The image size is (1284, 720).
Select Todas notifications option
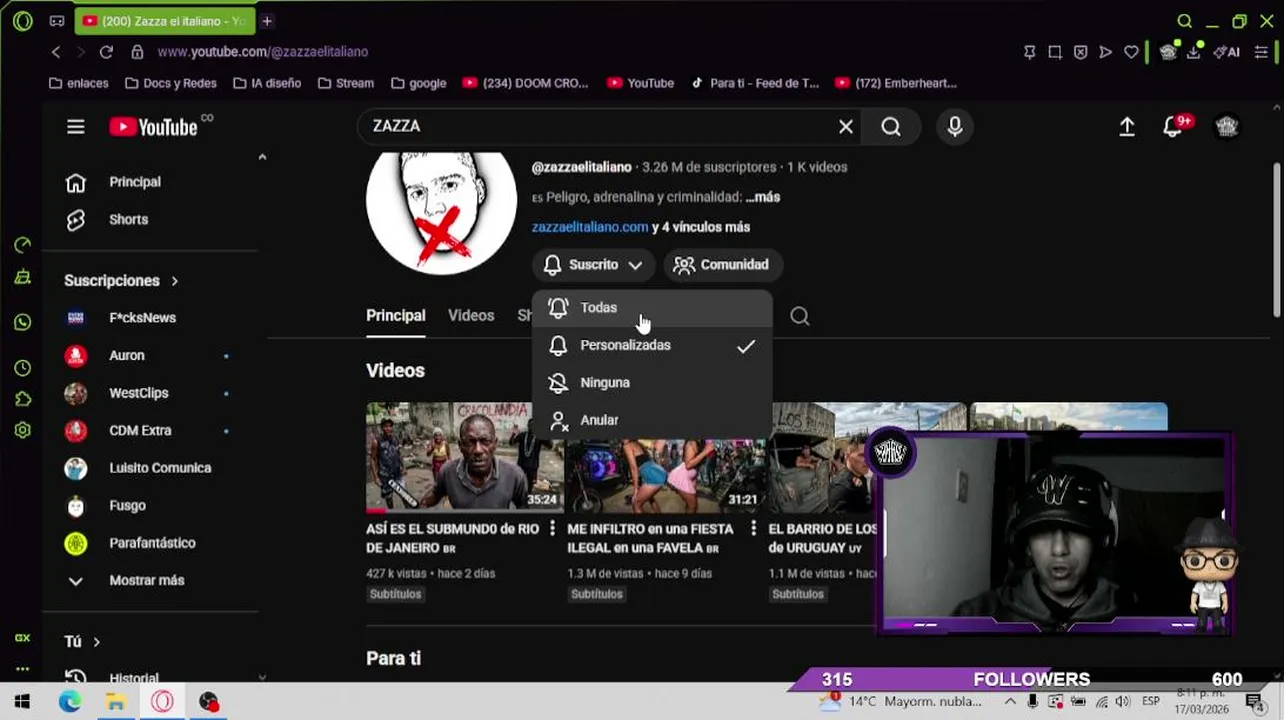(652, 308)
